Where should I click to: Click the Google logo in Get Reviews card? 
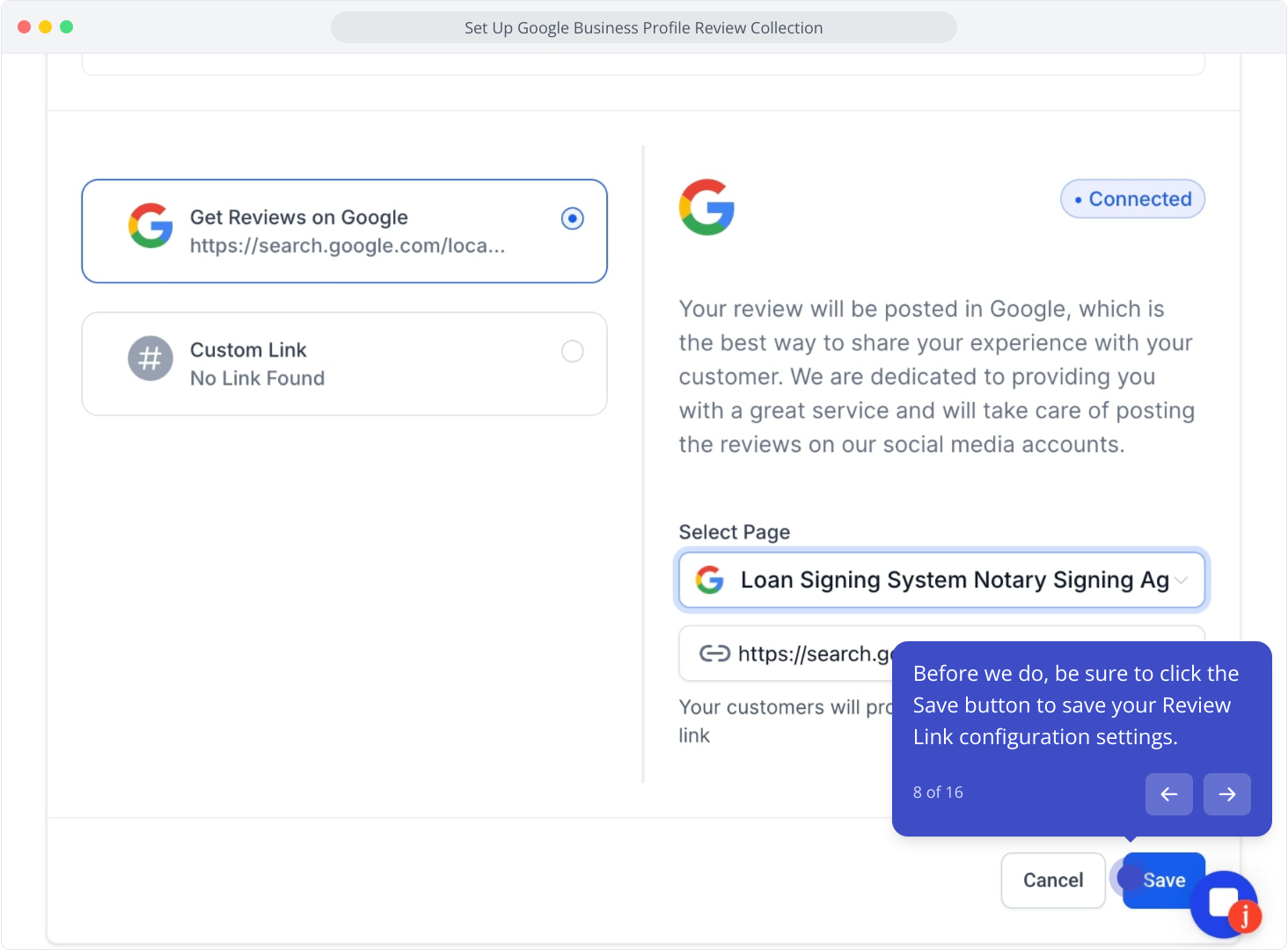(x=150, y=226)
